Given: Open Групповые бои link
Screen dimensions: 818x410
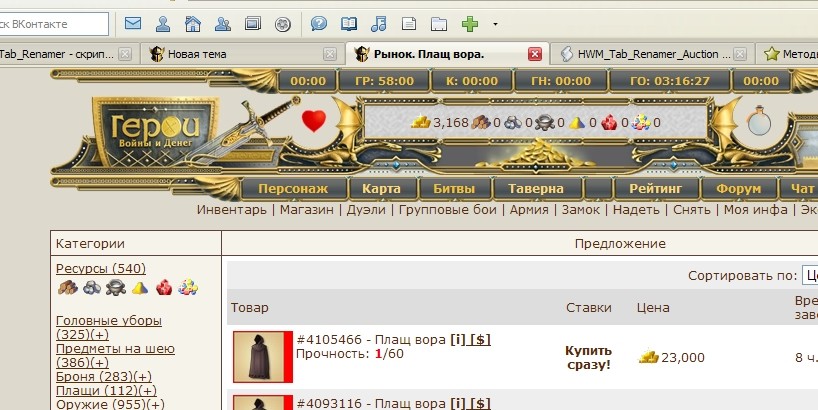Looking at the screenshot, I should pos(448,210).
